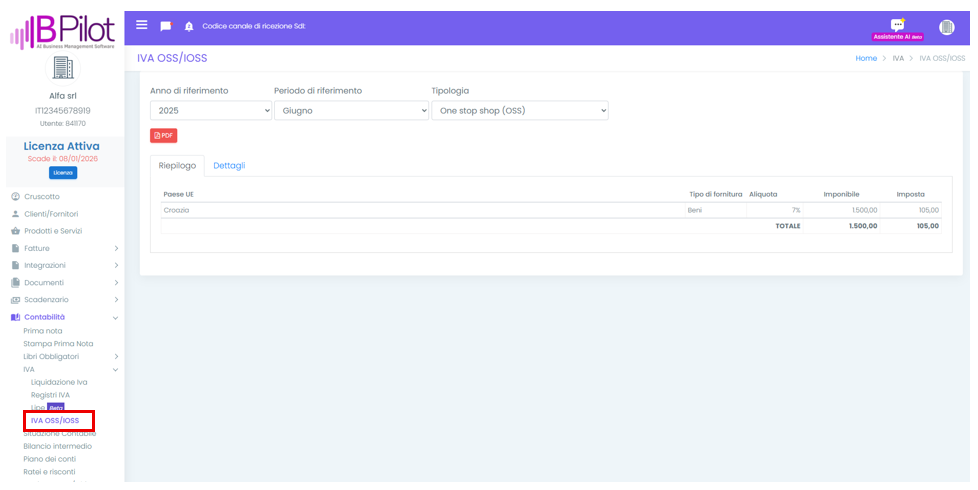Click the BPilot logo
This screenshot has height=490, width=978.
(62, 32)
